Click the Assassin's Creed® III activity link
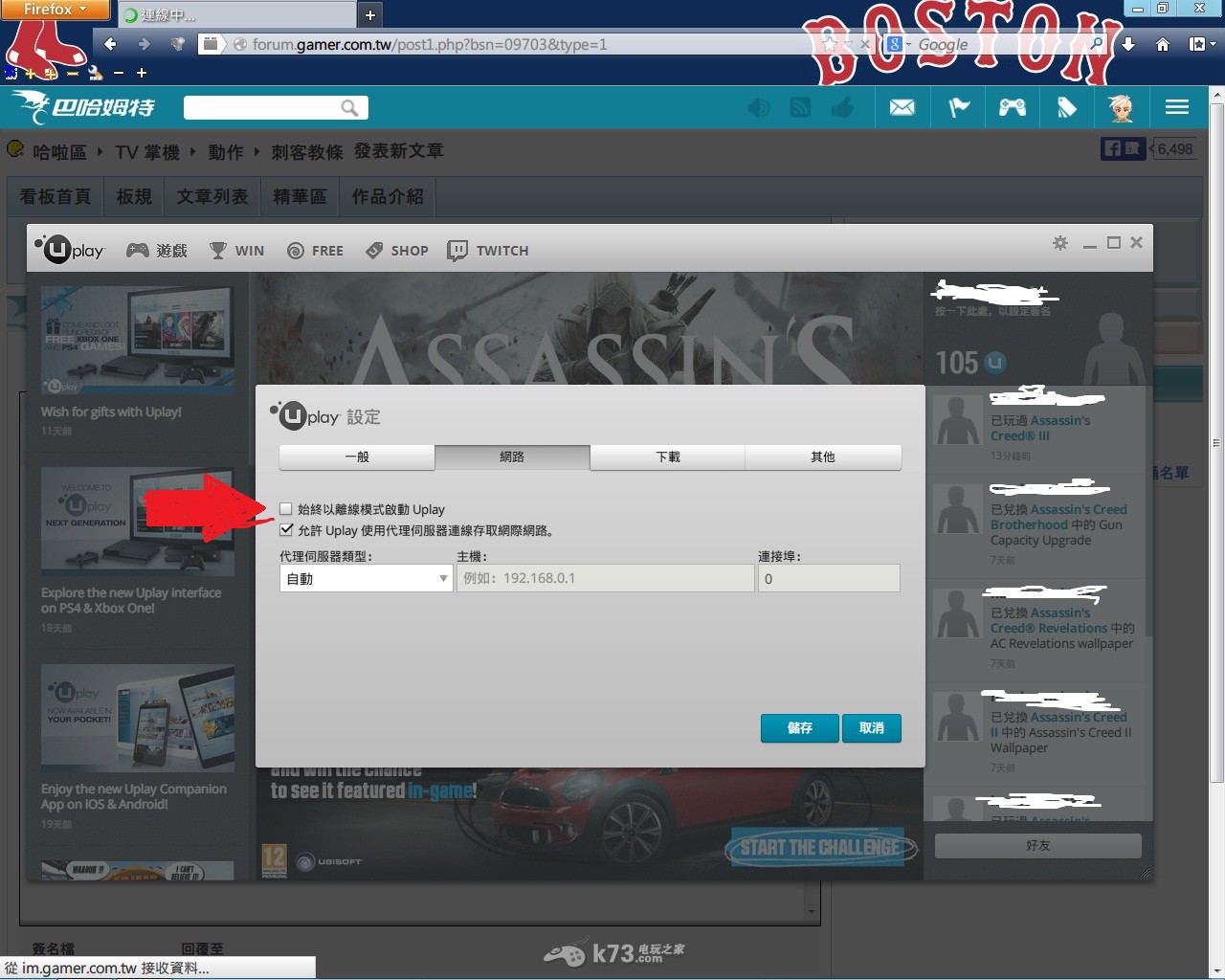Image resolution: width=1225 pixels, height=980 pixels. [x=1040, y=428]
